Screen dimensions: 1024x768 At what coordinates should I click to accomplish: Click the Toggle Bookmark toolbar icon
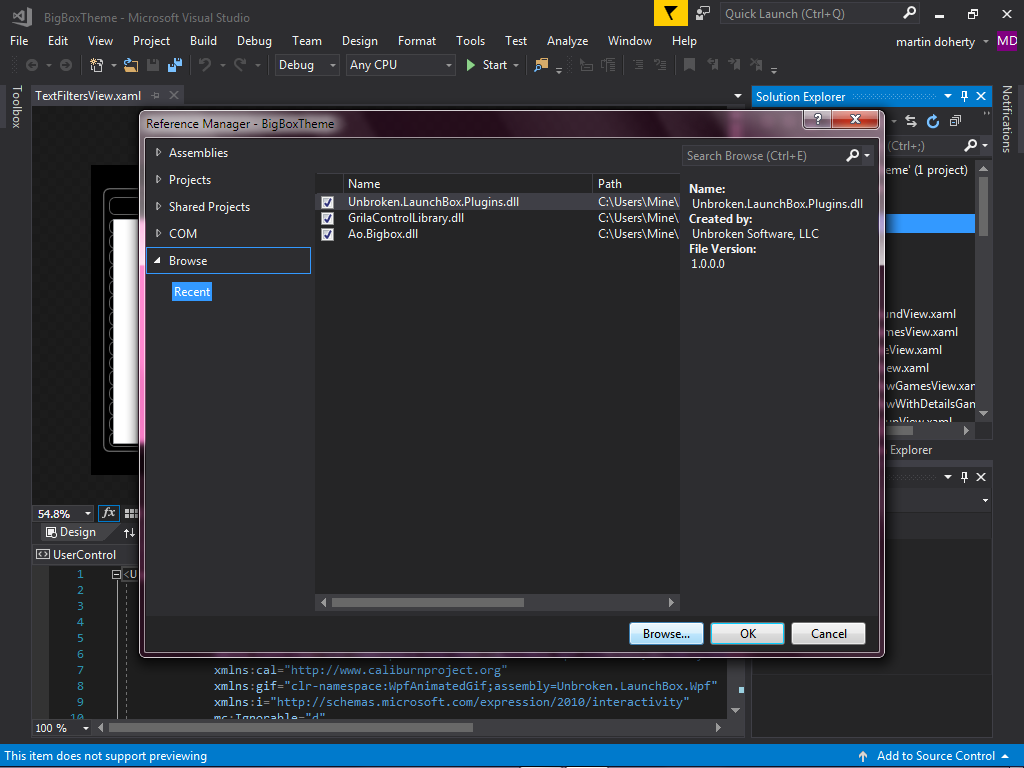pos(689,65)
